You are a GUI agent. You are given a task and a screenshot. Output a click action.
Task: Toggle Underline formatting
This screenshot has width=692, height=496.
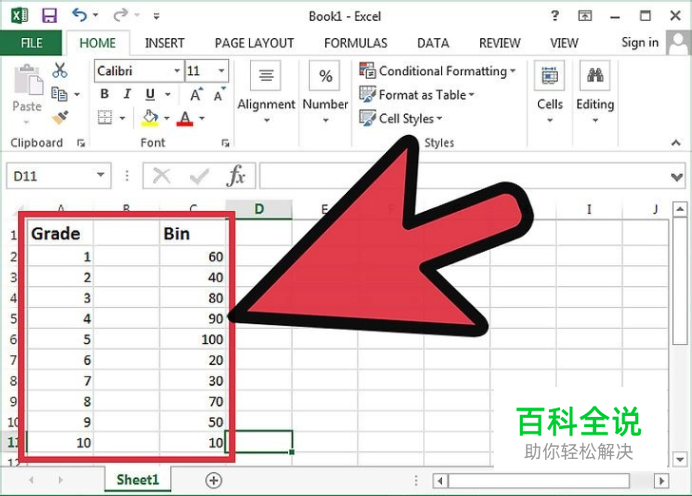coord(150,94)
